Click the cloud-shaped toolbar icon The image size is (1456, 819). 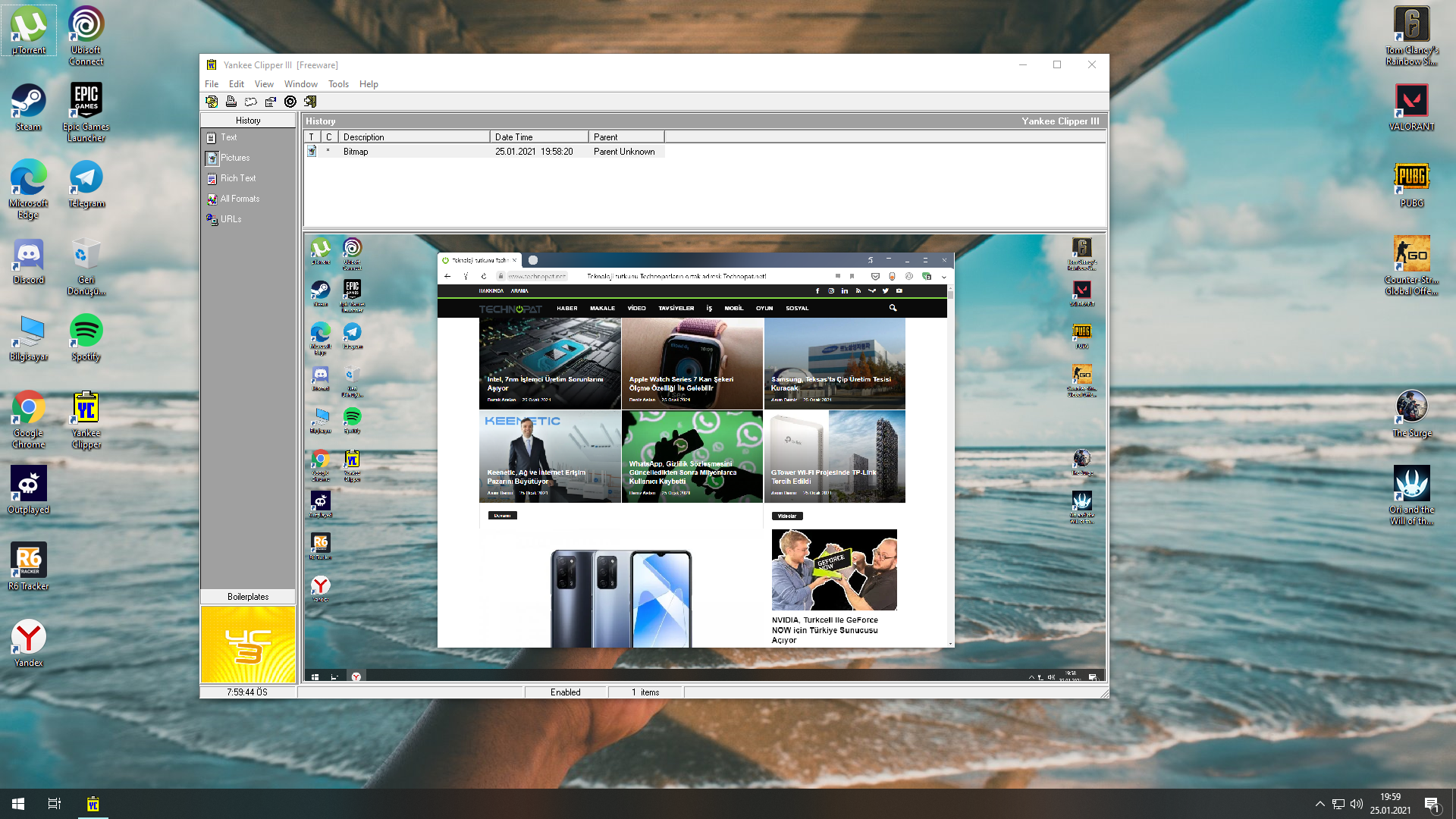pyautogui.click(x=251, y=102)
